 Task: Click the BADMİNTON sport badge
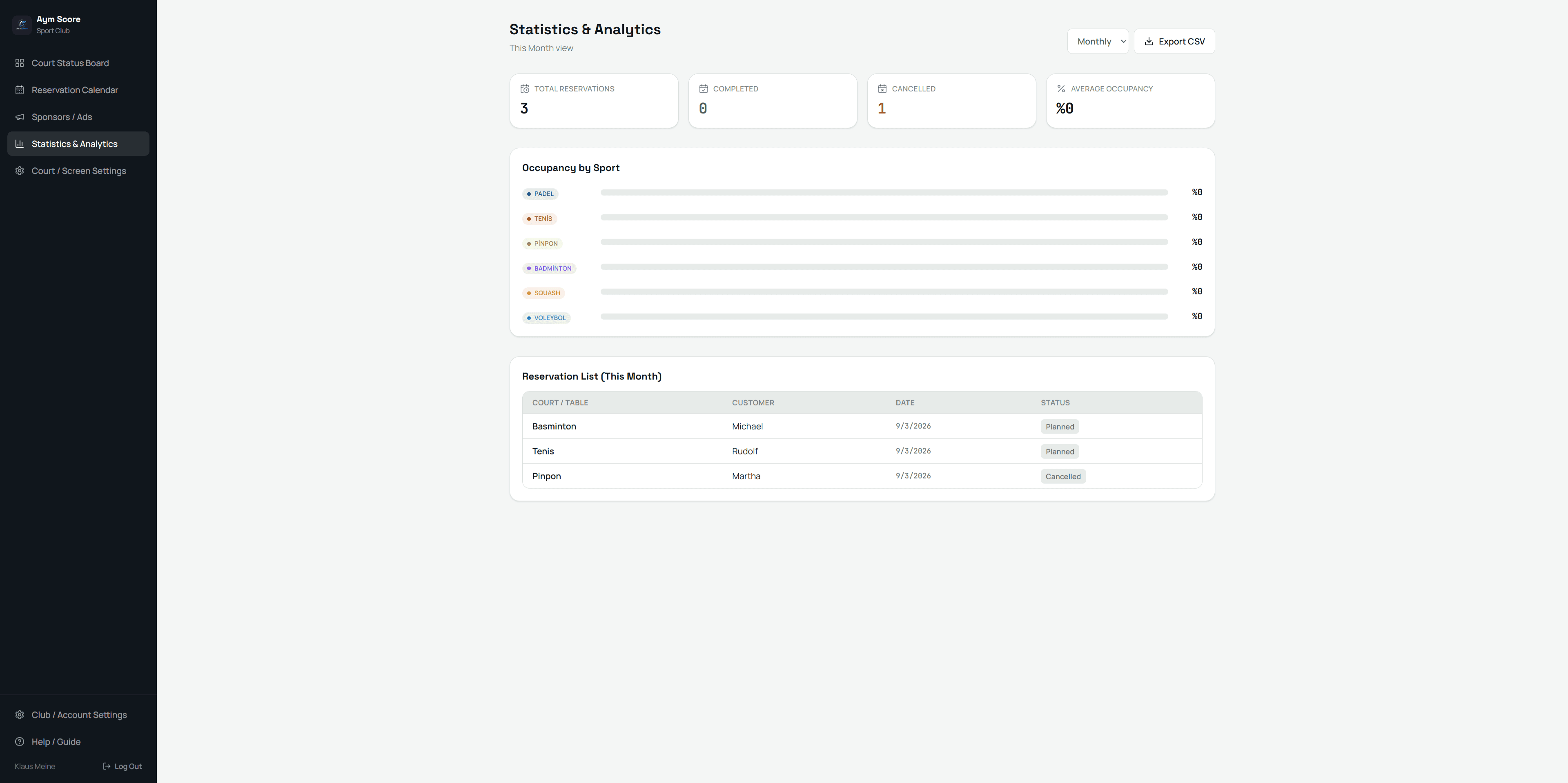[x=549, y=268]
